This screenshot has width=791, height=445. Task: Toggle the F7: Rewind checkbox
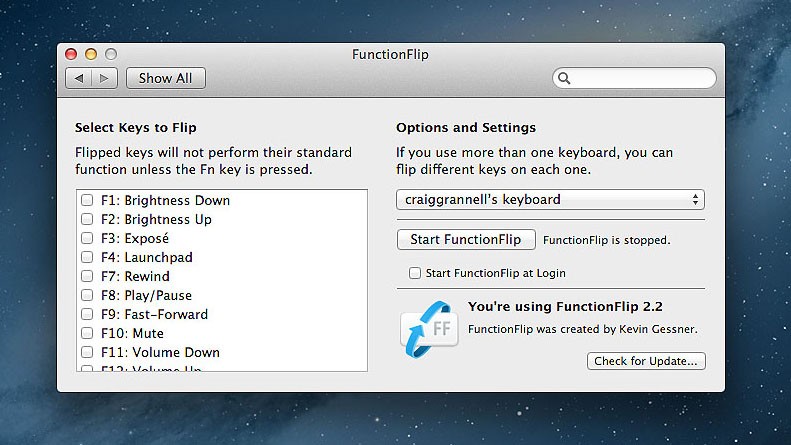(88, 276)
